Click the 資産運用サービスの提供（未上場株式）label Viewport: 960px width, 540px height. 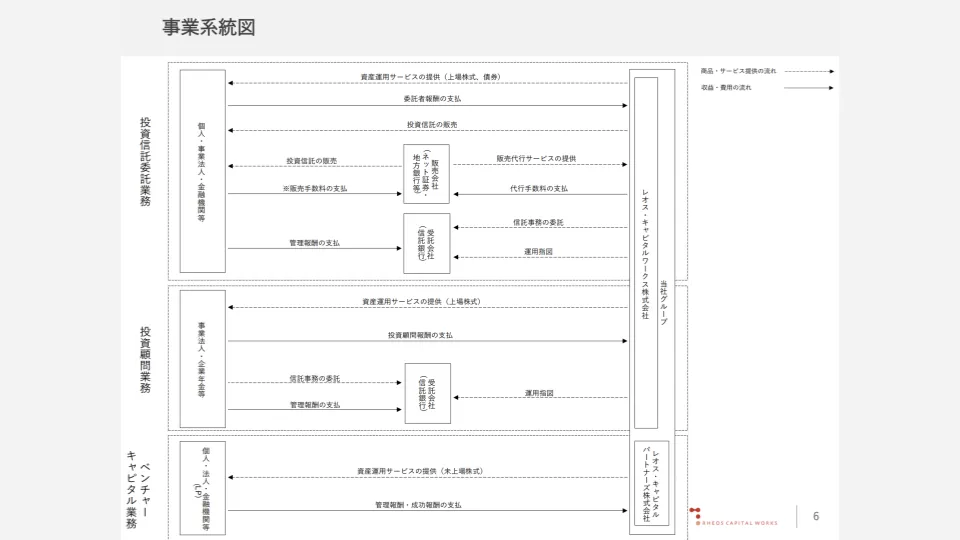420,471
